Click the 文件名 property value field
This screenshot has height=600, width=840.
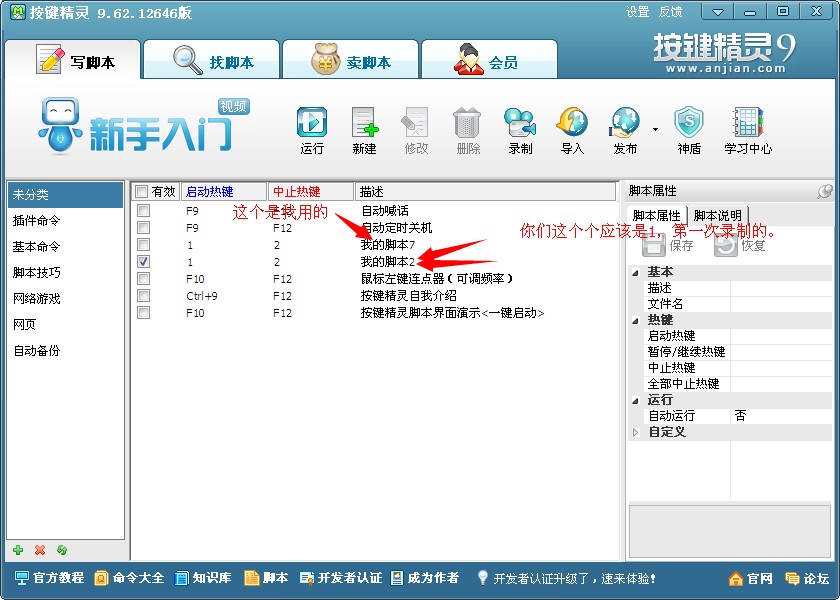pos(781,304)
